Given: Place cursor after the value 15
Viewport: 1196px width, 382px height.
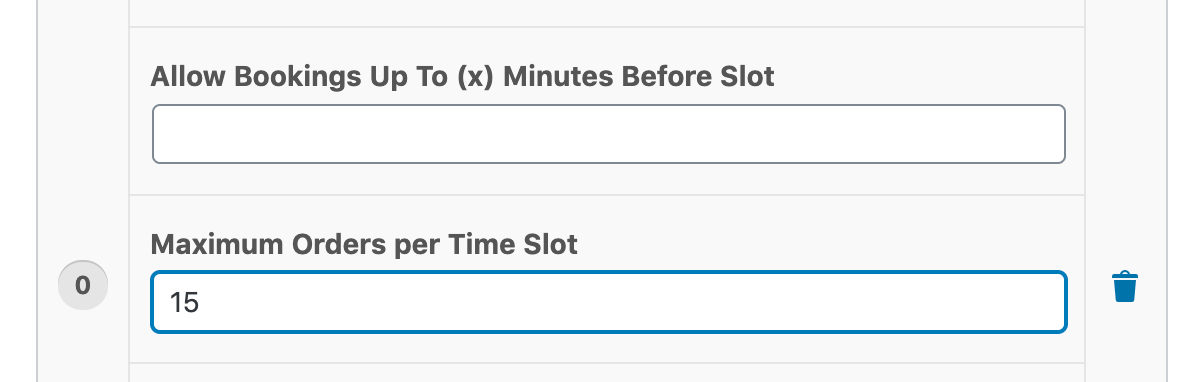Looking at the screenshot, I should click(201, 302).
